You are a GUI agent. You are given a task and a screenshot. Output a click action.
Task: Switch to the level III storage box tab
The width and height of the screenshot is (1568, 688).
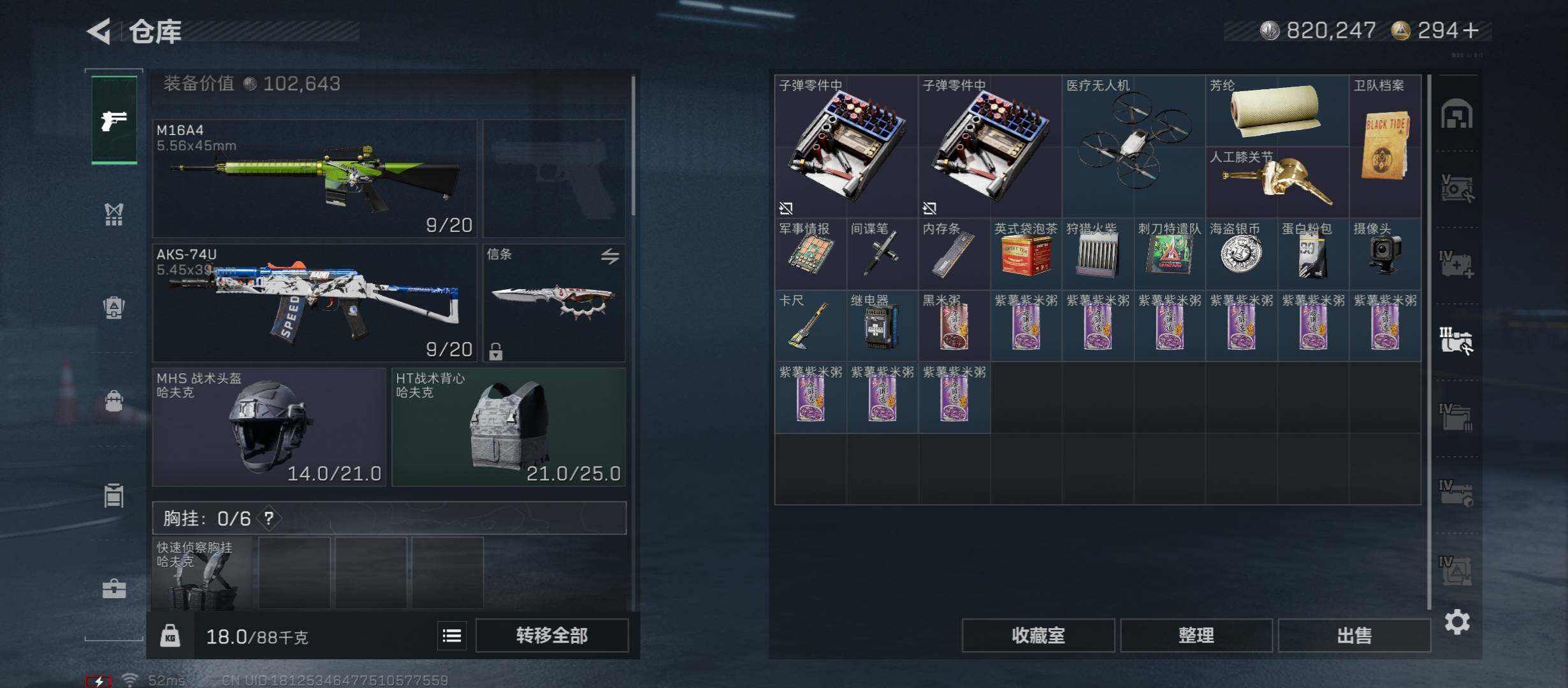point(1456,341)
